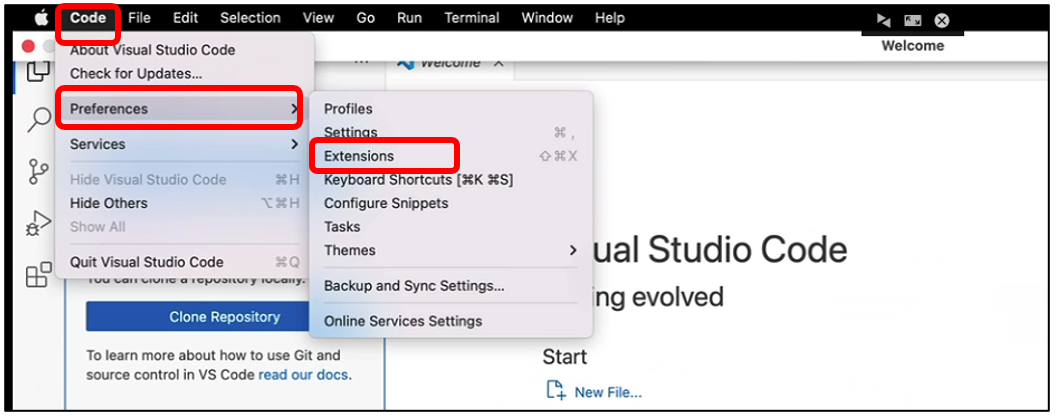
Task: Open the Search view in activity bar
Action: pos(38,120)
